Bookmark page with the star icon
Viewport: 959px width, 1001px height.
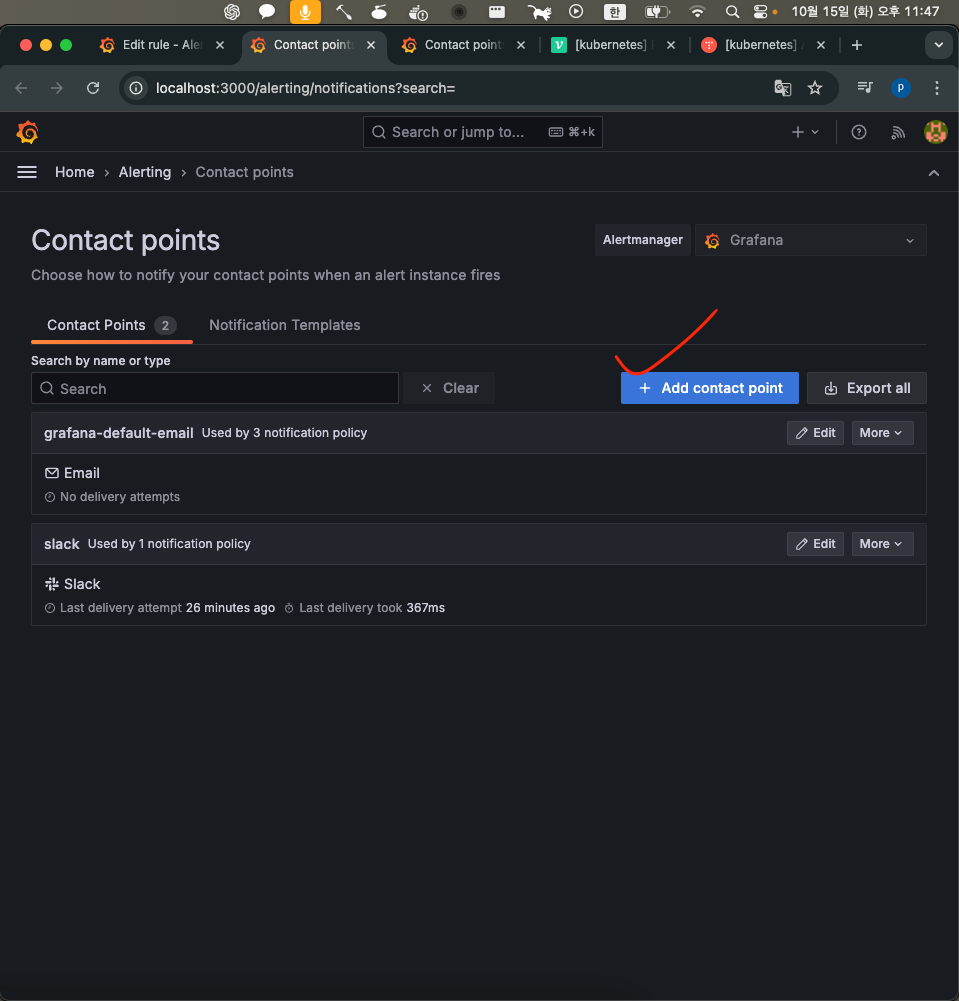click(815, 88)
